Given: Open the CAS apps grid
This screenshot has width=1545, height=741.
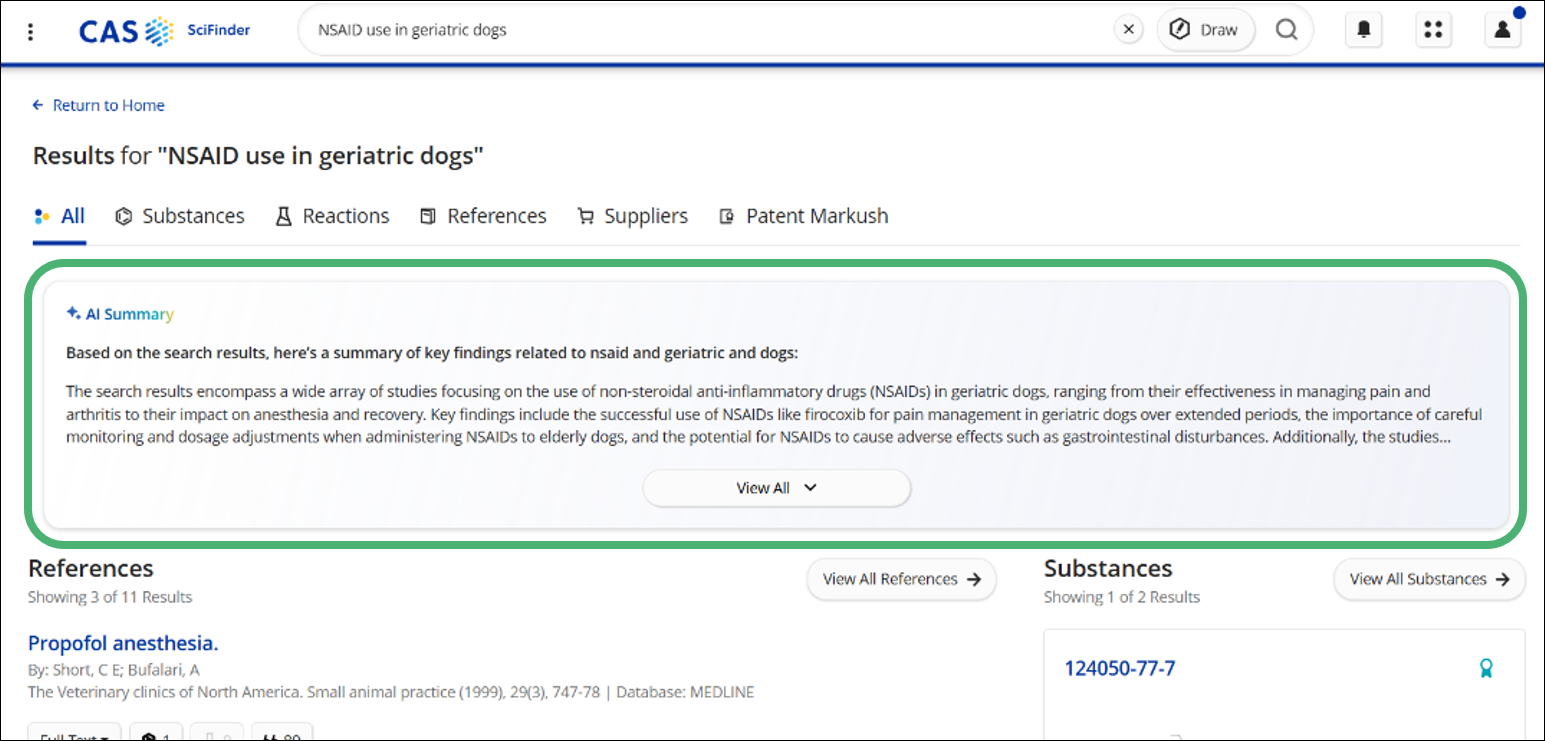Looking at the screenshot, I should pos(1433,30).
